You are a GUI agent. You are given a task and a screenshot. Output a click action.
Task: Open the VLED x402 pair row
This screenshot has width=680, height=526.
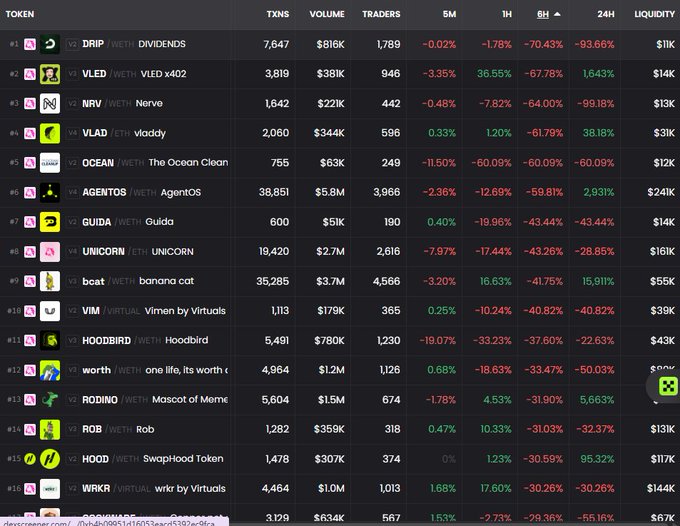click(x=340, y=74)
